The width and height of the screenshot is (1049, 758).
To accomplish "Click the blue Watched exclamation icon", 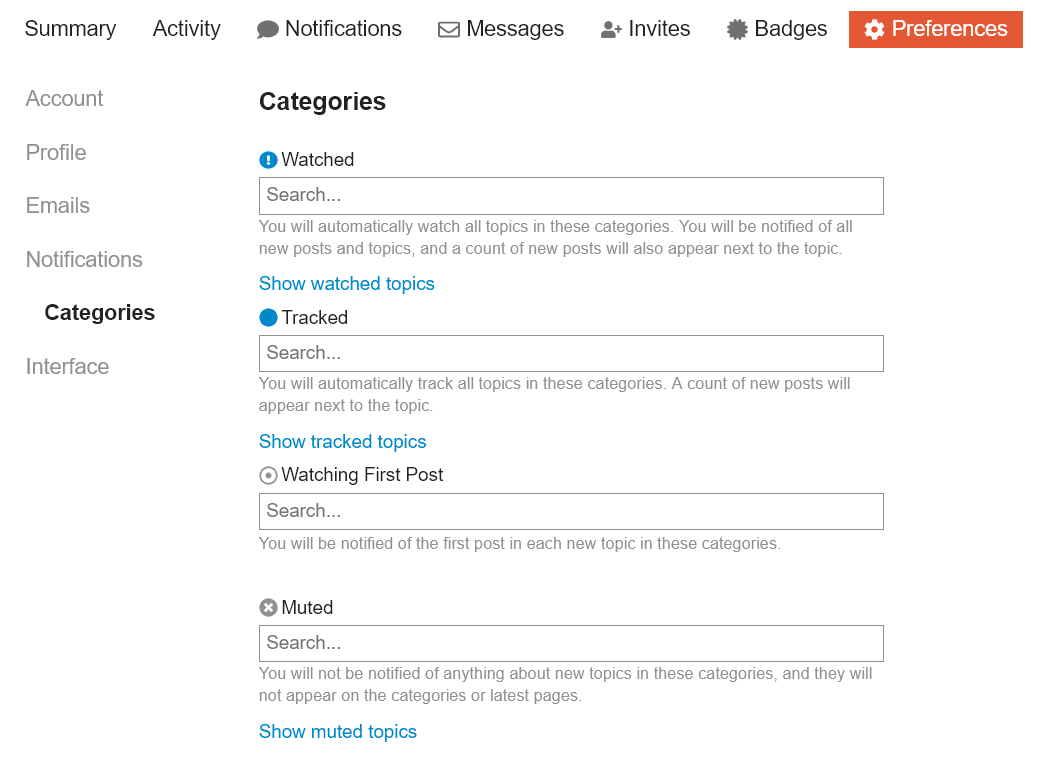I will click(268, 160).
